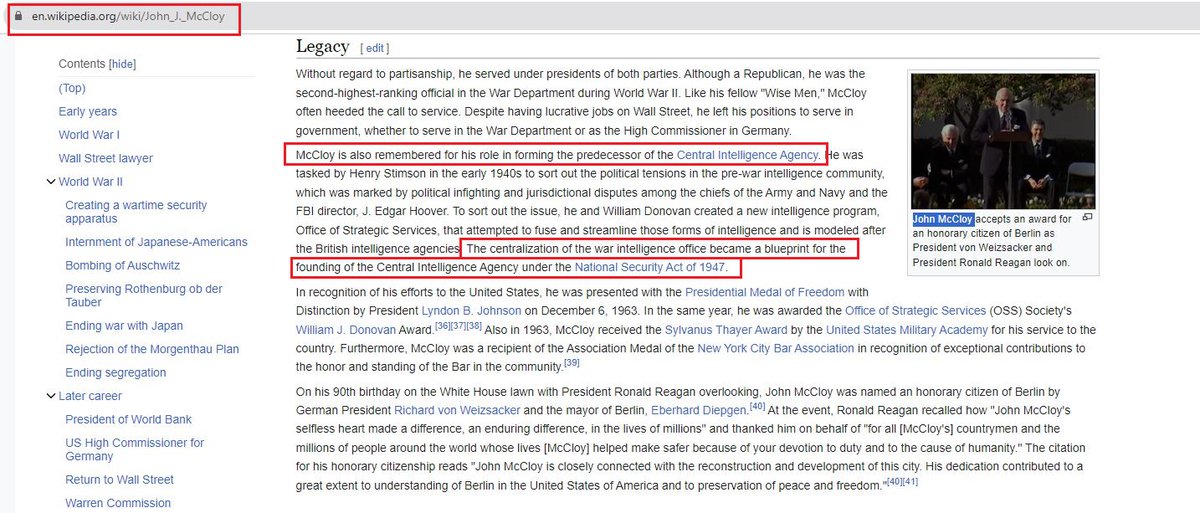Viewport: 1200px width, 513px height.
Task: Open citation [41] reference
Action: point(911,482)
